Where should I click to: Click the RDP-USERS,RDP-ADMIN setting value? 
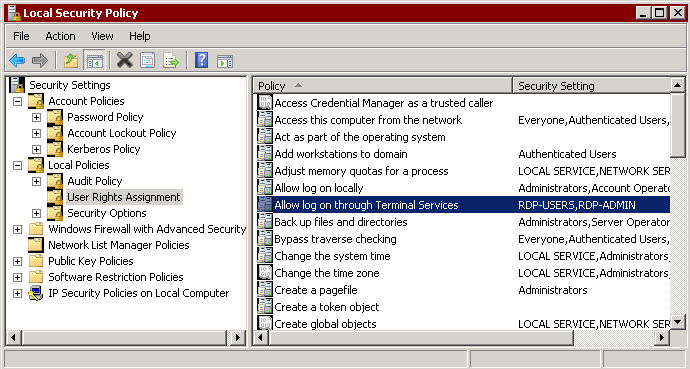pos(576,205)
